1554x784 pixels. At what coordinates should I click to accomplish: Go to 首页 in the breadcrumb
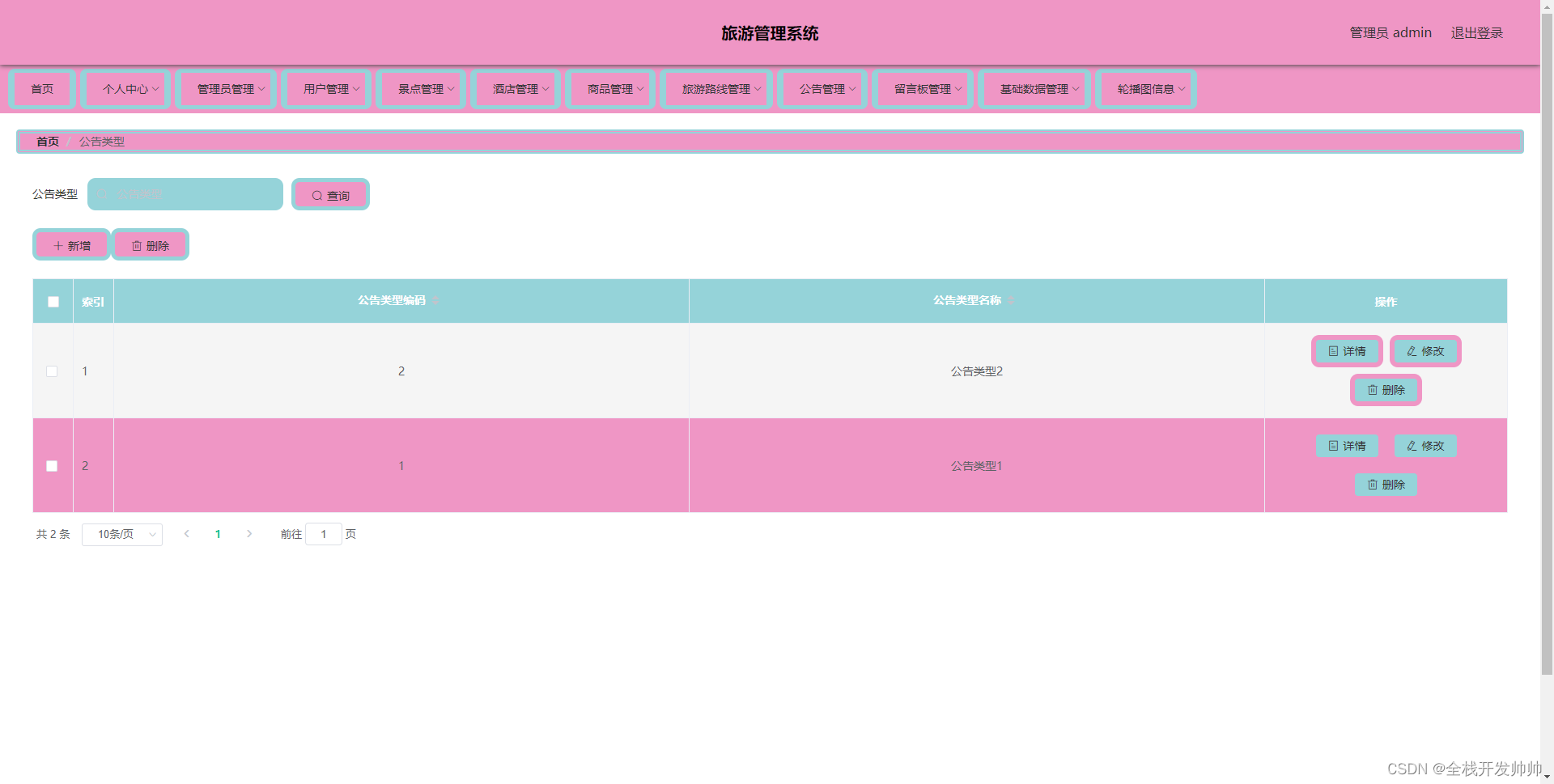tap(48, 142)
